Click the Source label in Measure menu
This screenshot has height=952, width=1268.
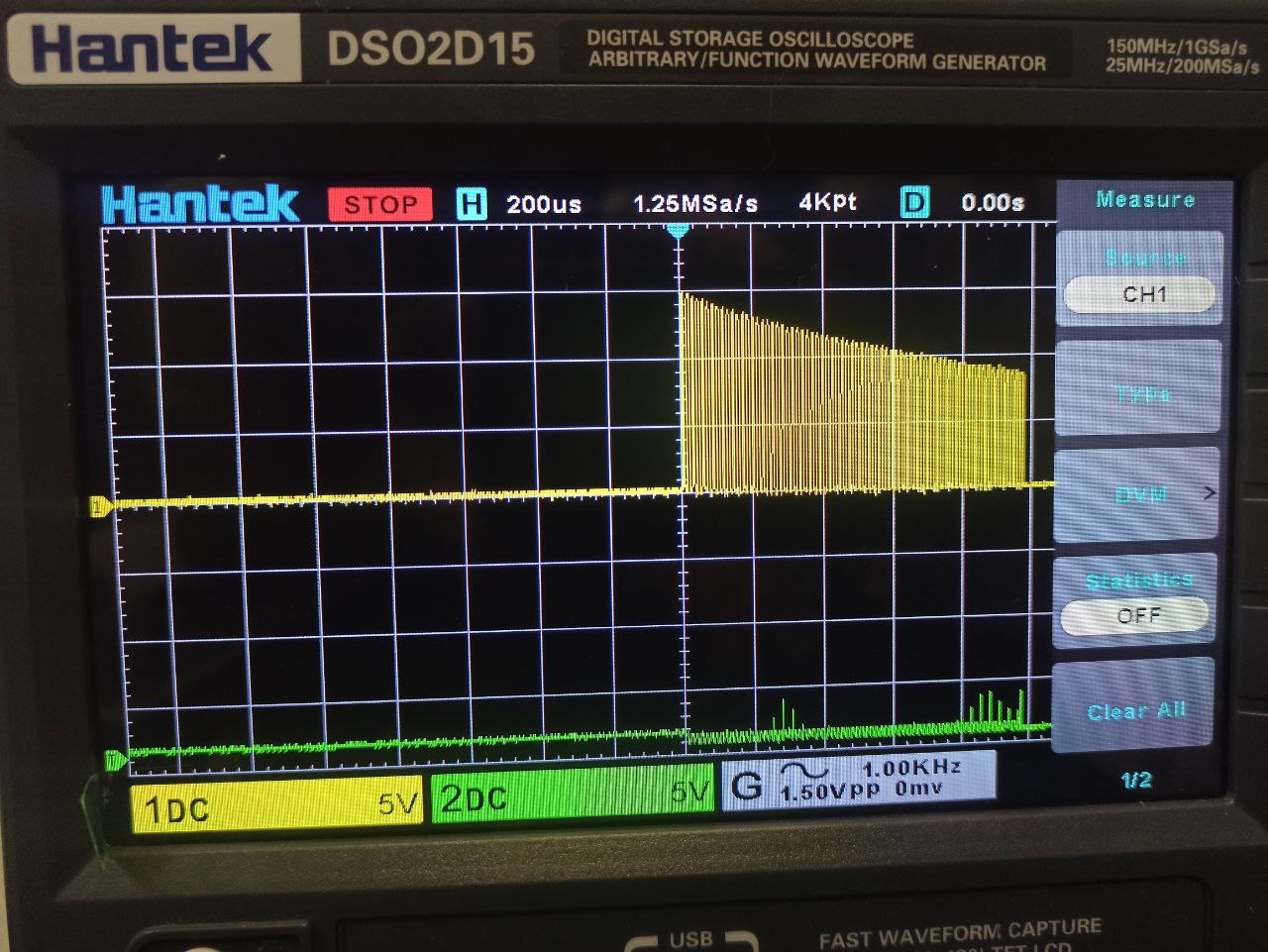pos(1145,258)
